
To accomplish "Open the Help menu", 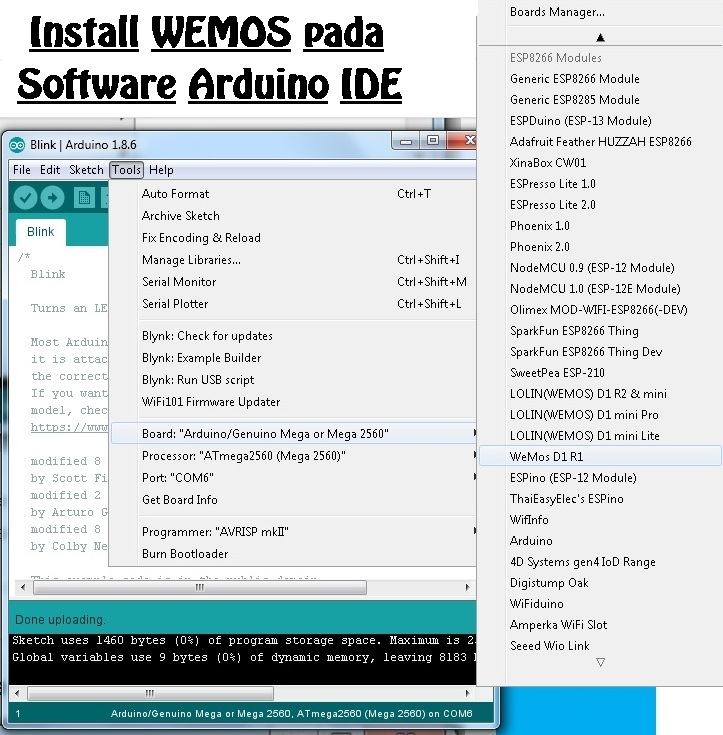I will (161, 170).
